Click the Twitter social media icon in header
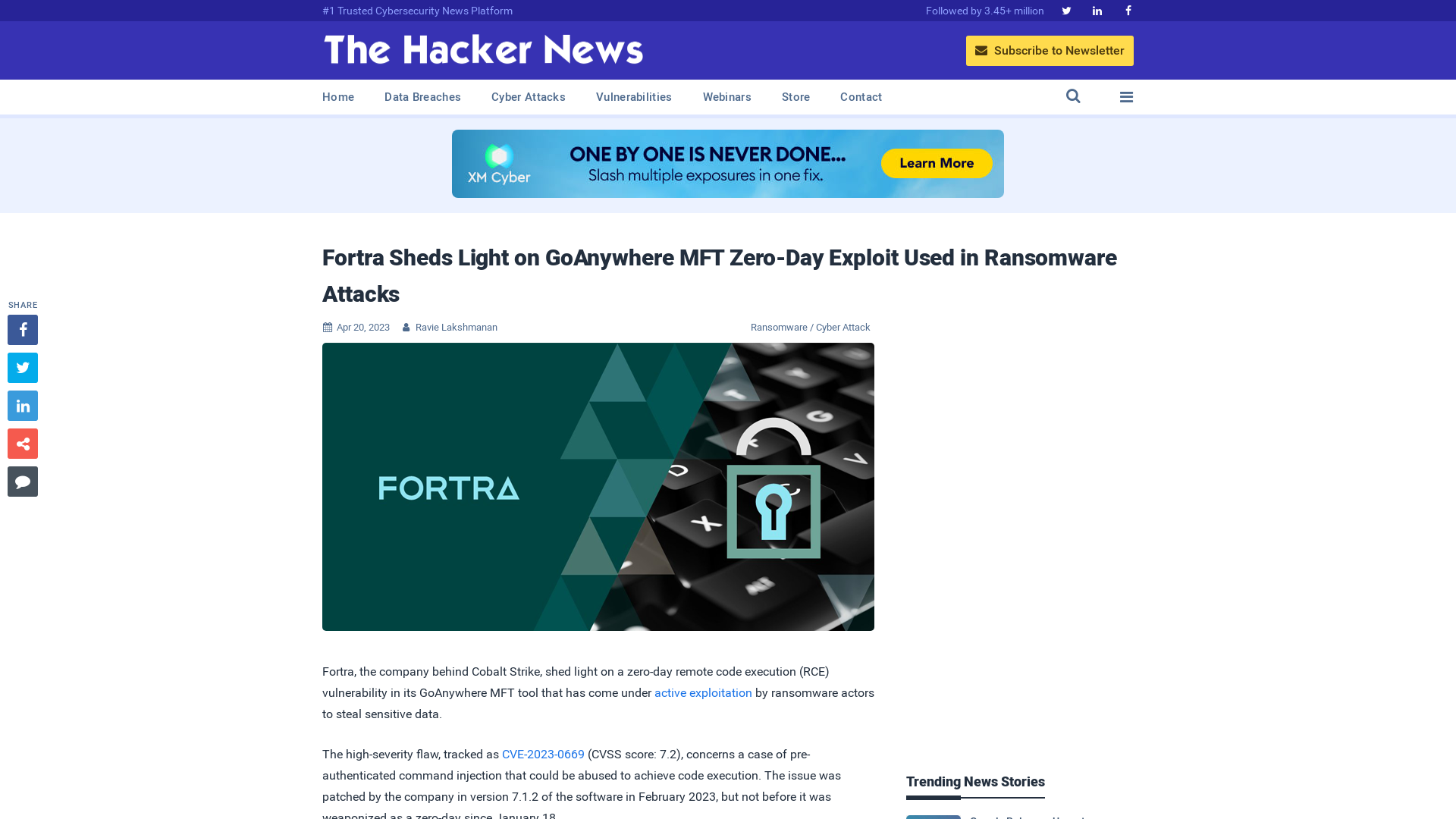Image resolution: width=1456 pixels, height=819 pixels. 1066,10
